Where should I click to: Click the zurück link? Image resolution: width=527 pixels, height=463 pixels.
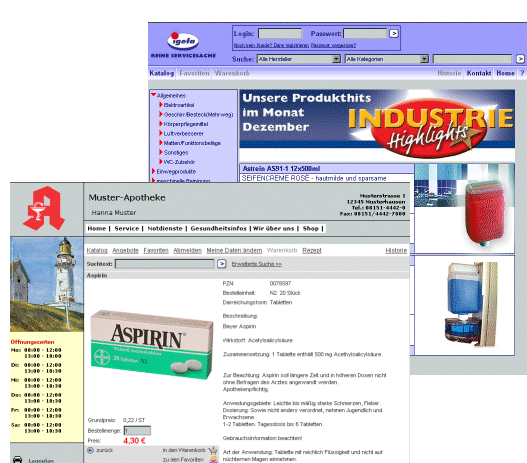click(x=105, y=450)
